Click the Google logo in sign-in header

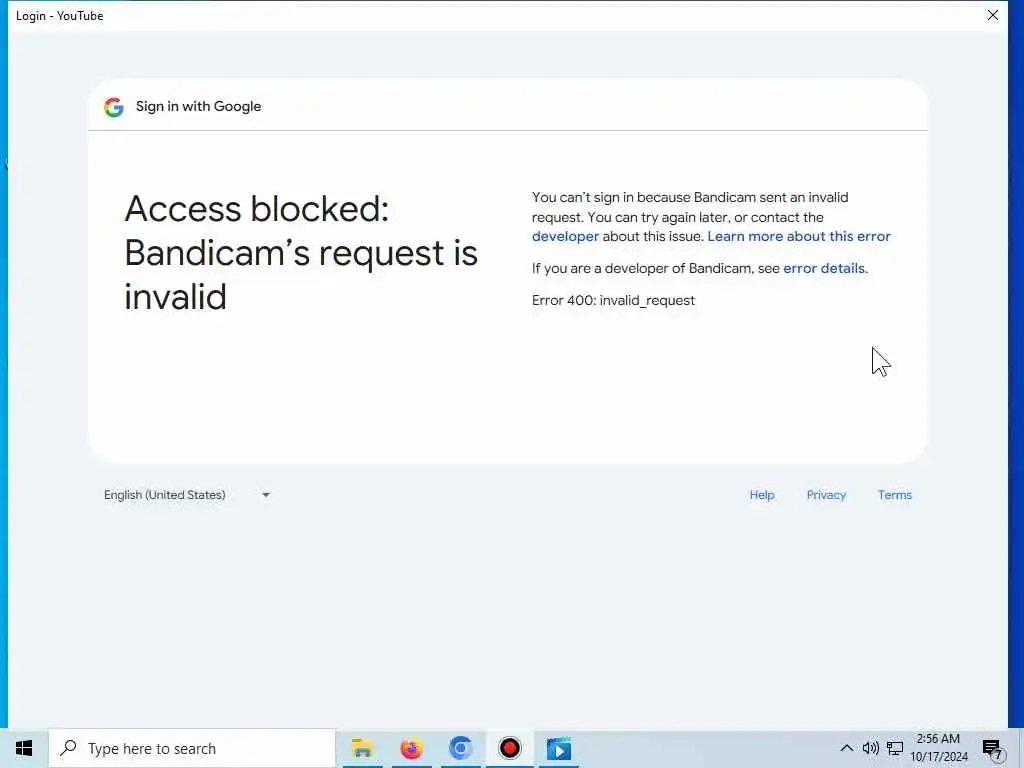click(x=114, y=107)
